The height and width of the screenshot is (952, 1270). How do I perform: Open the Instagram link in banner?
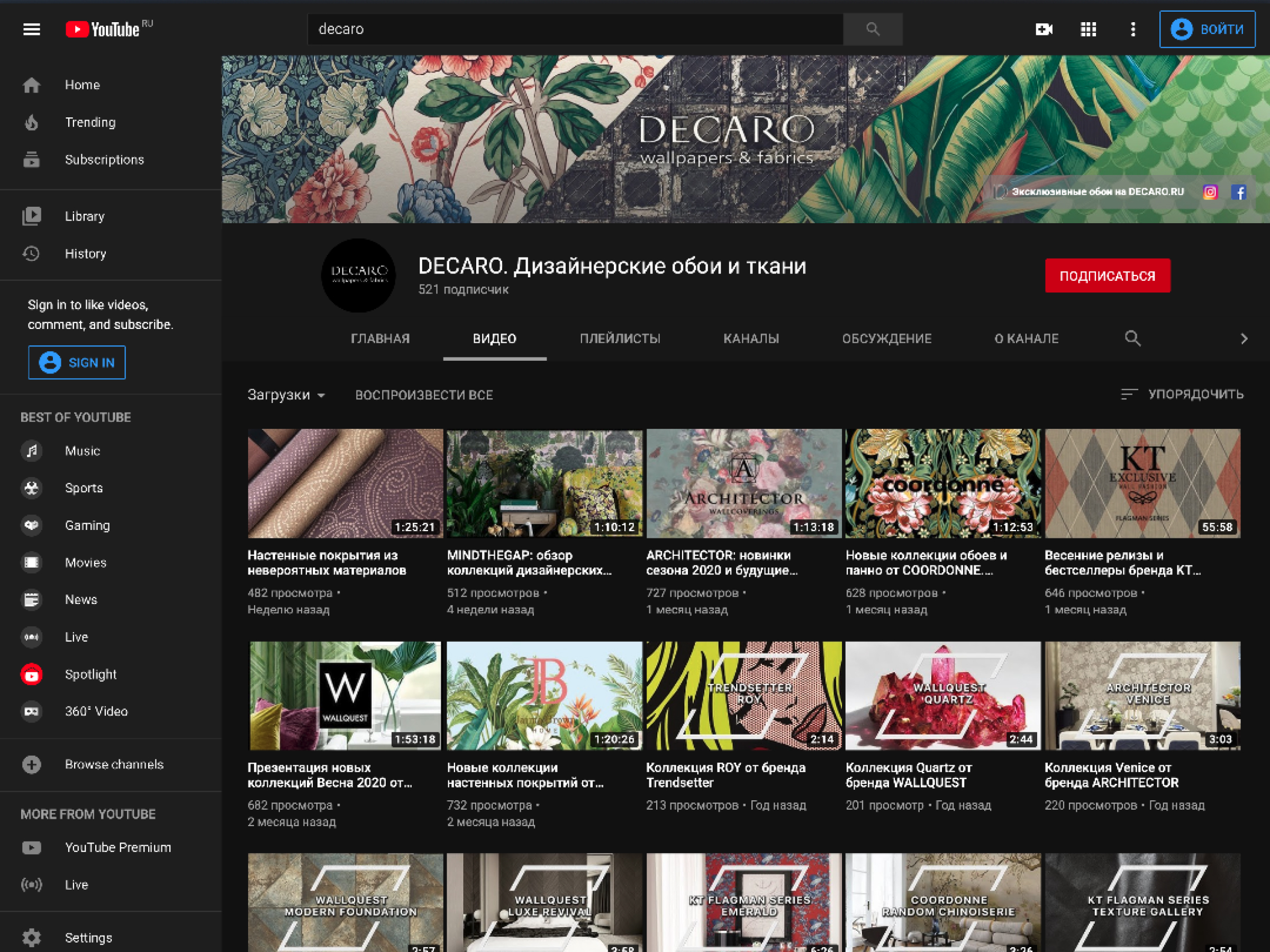point(1210,192)
